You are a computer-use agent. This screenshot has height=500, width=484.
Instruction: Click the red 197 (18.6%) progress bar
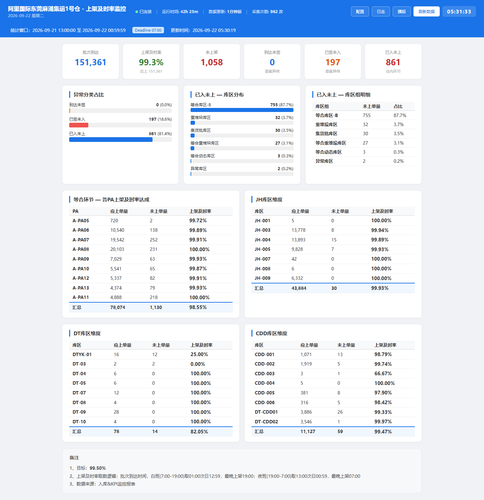(x=79, y=125)
